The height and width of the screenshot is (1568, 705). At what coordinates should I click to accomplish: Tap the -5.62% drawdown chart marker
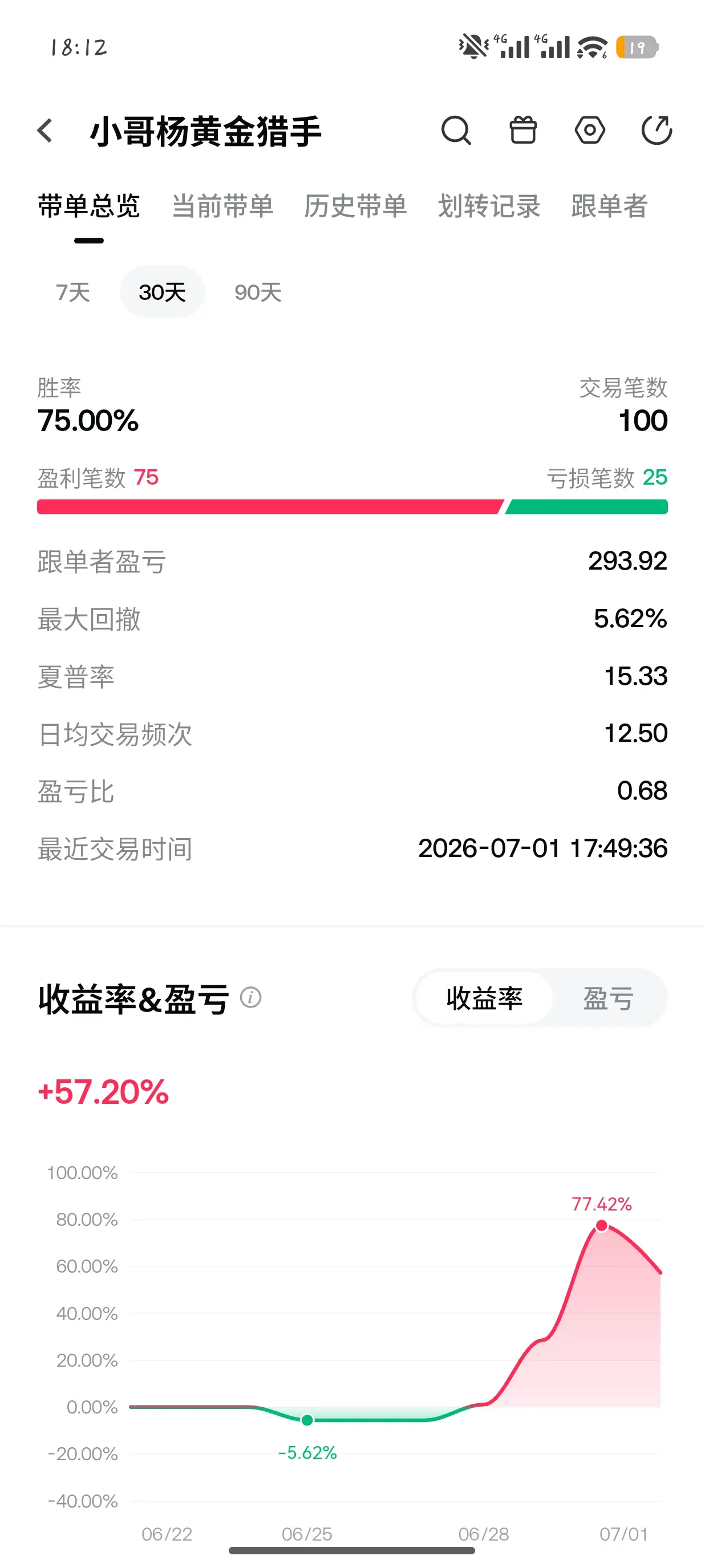tap(307, 1420)
